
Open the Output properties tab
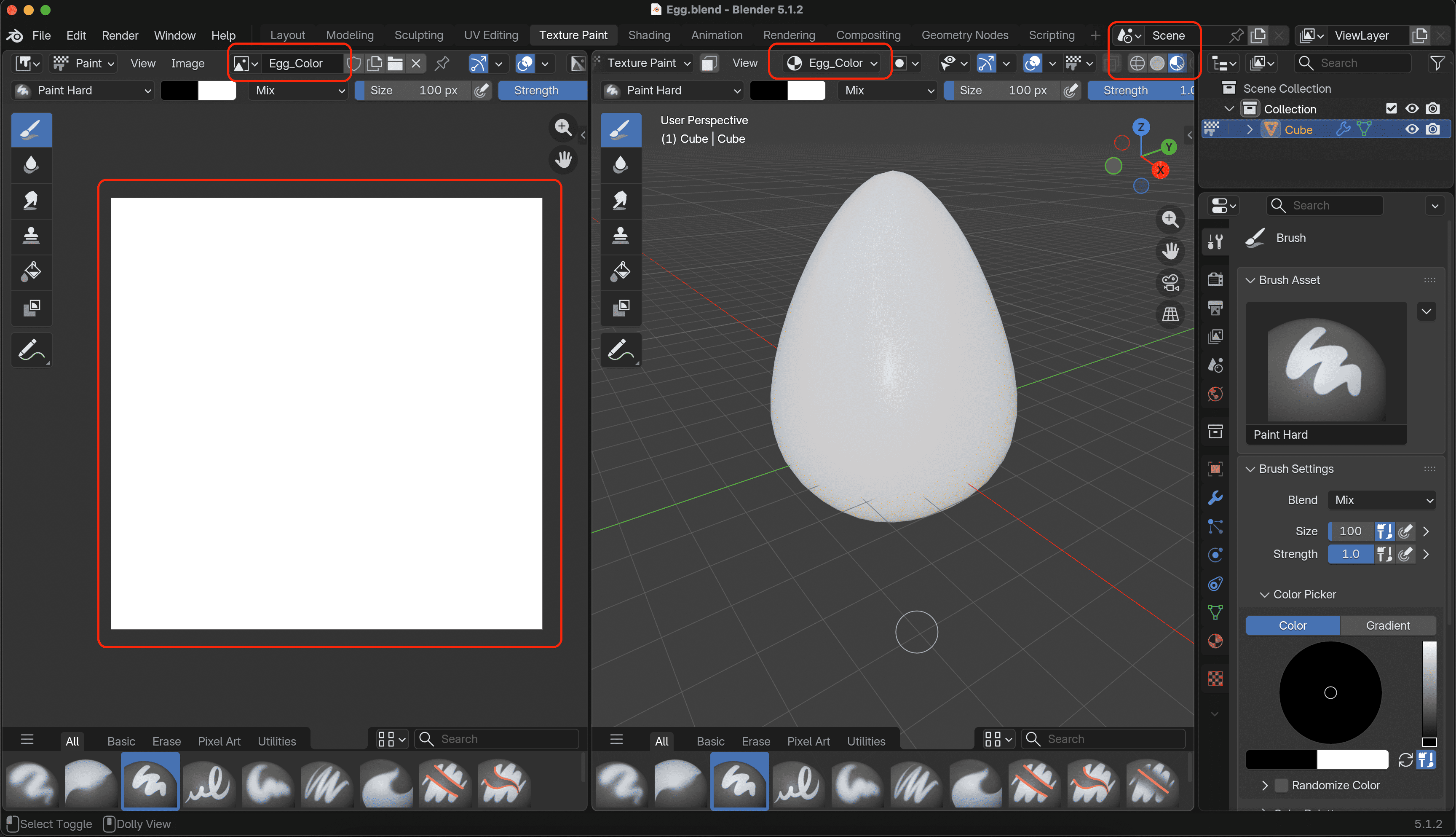[1215, 308]
